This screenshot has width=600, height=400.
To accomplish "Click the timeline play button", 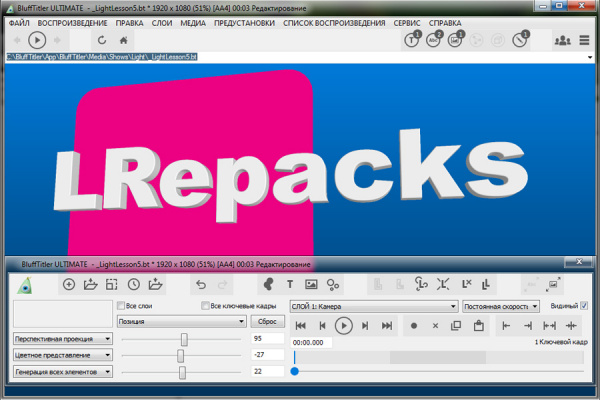I will click(x=344, y=326).
